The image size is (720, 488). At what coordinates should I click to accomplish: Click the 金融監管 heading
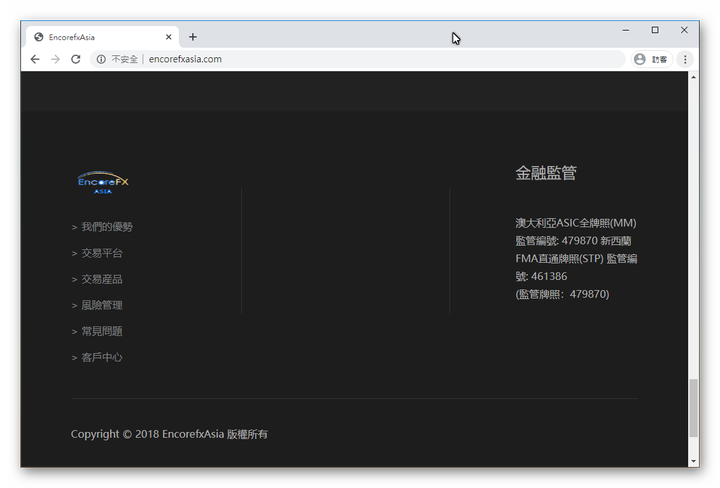click(x=546, y=173)
